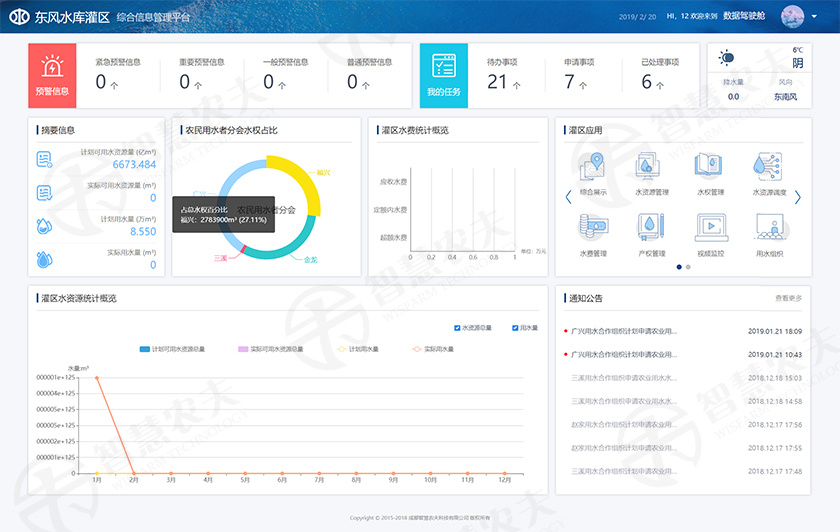Click the teal 金龙 donut segment
Screen dimensions: 840x532
(287, 248)
